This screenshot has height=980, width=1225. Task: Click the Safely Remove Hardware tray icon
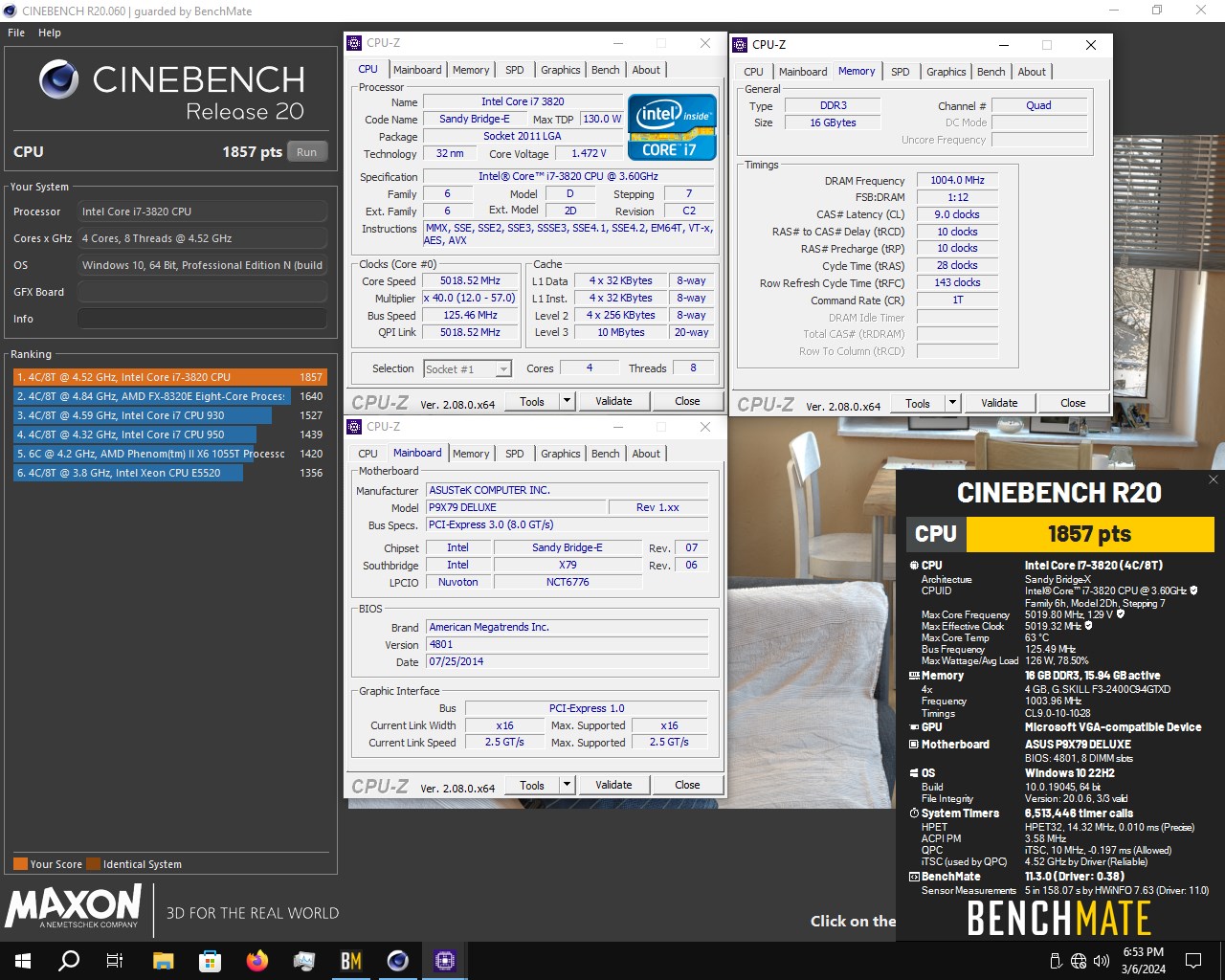point(1056,961)
